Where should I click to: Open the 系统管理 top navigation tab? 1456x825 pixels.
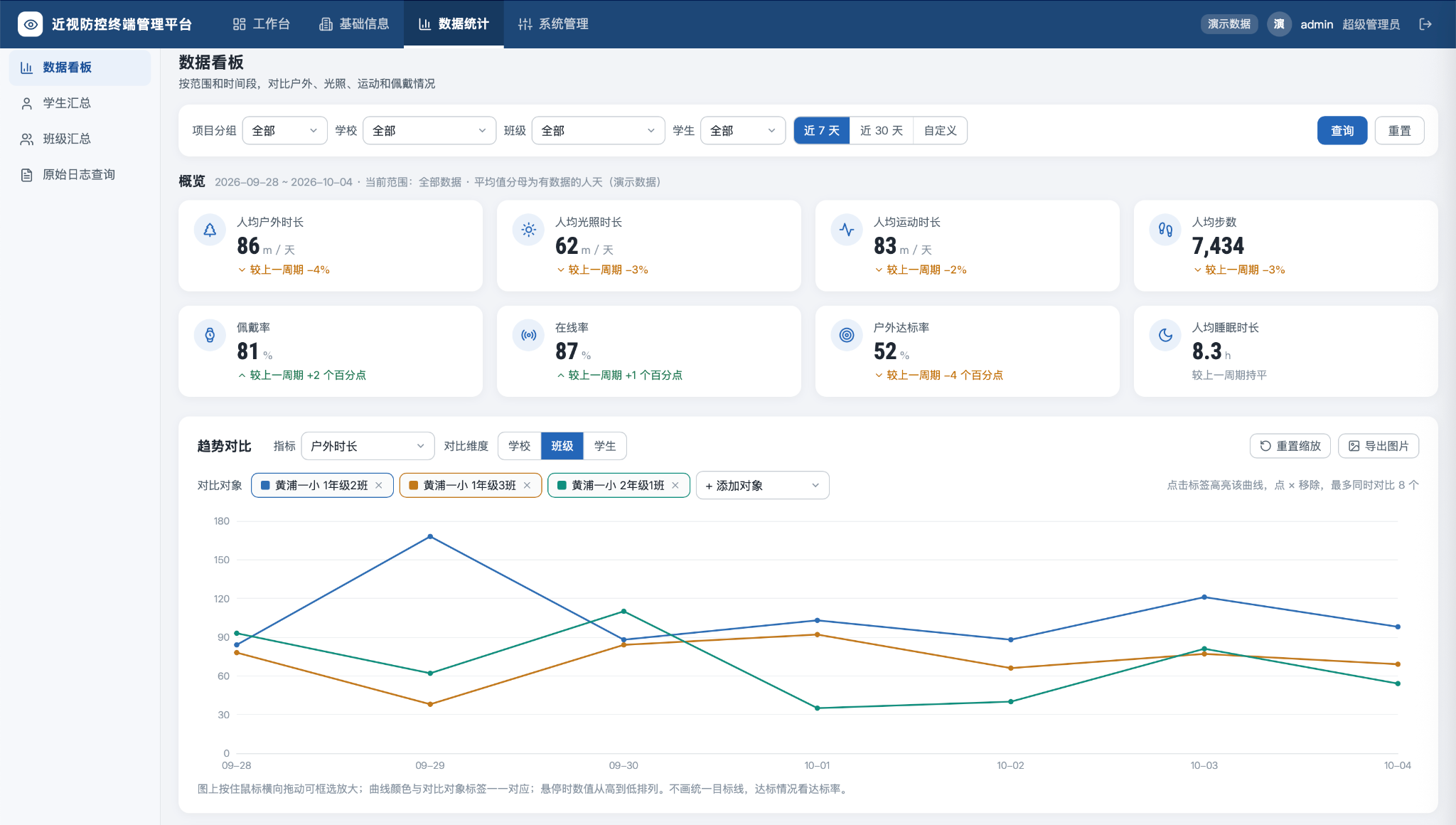553,24
